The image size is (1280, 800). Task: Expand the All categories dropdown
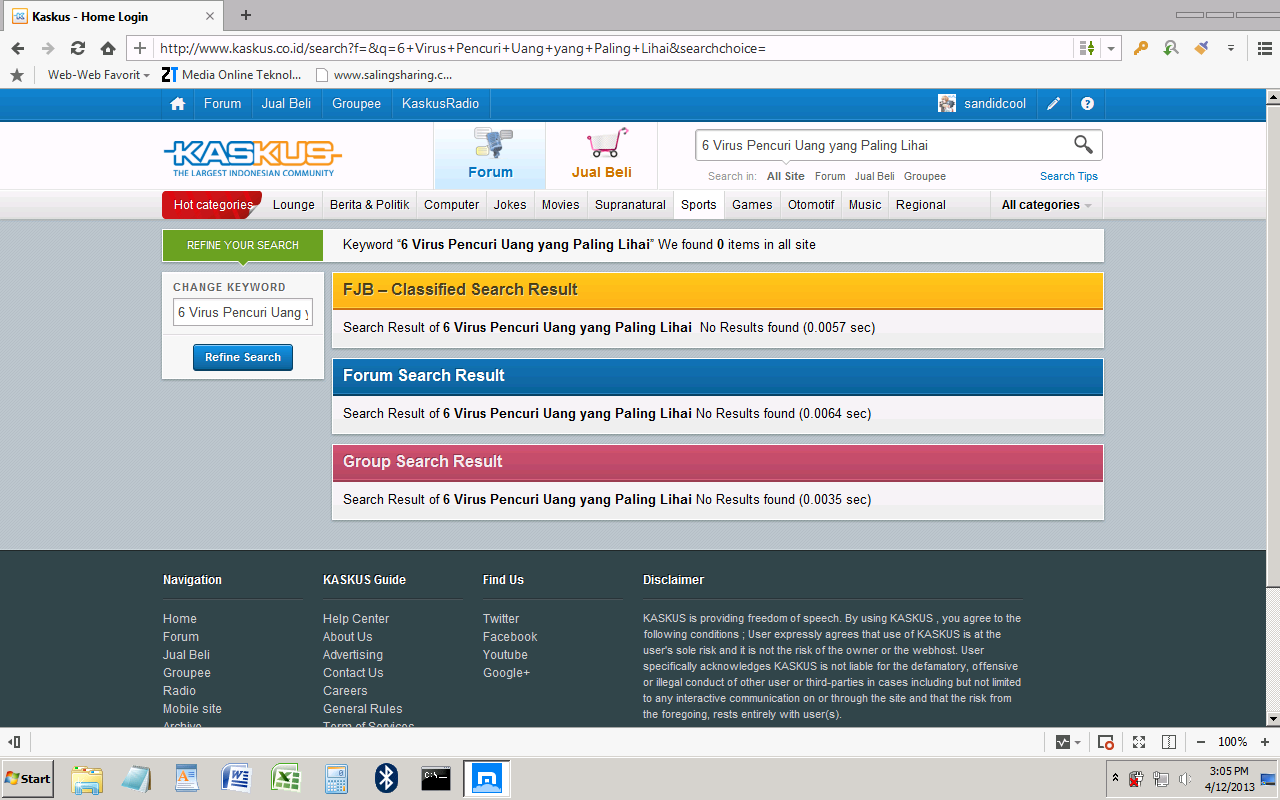pyautogui.click(x=1046, y=205)
